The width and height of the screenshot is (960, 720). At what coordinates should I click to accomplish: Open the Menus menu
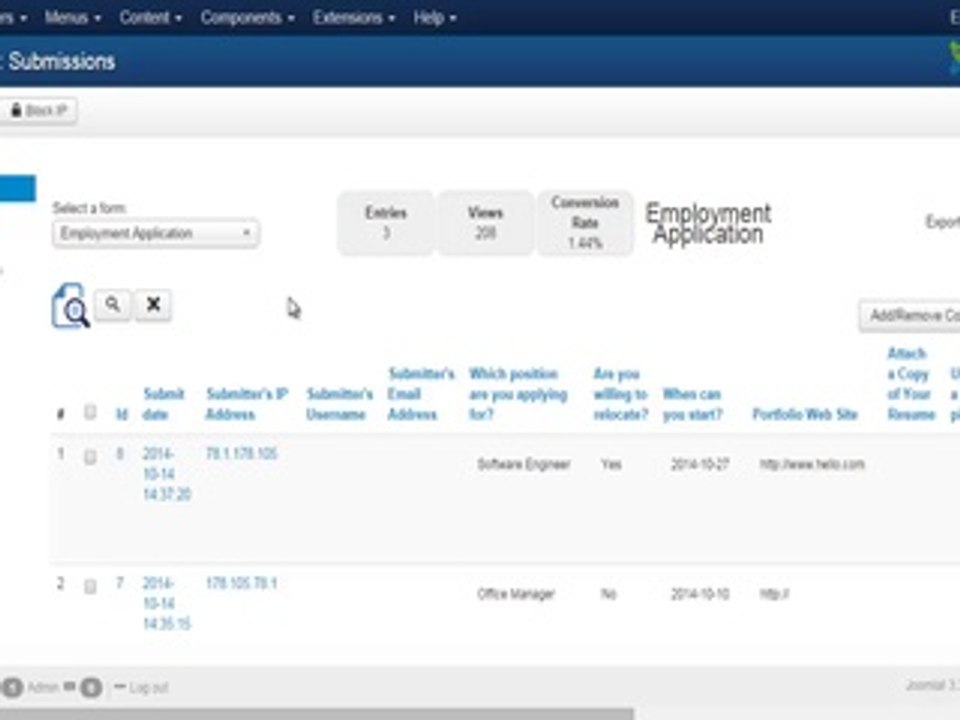[x=72, y=18]
